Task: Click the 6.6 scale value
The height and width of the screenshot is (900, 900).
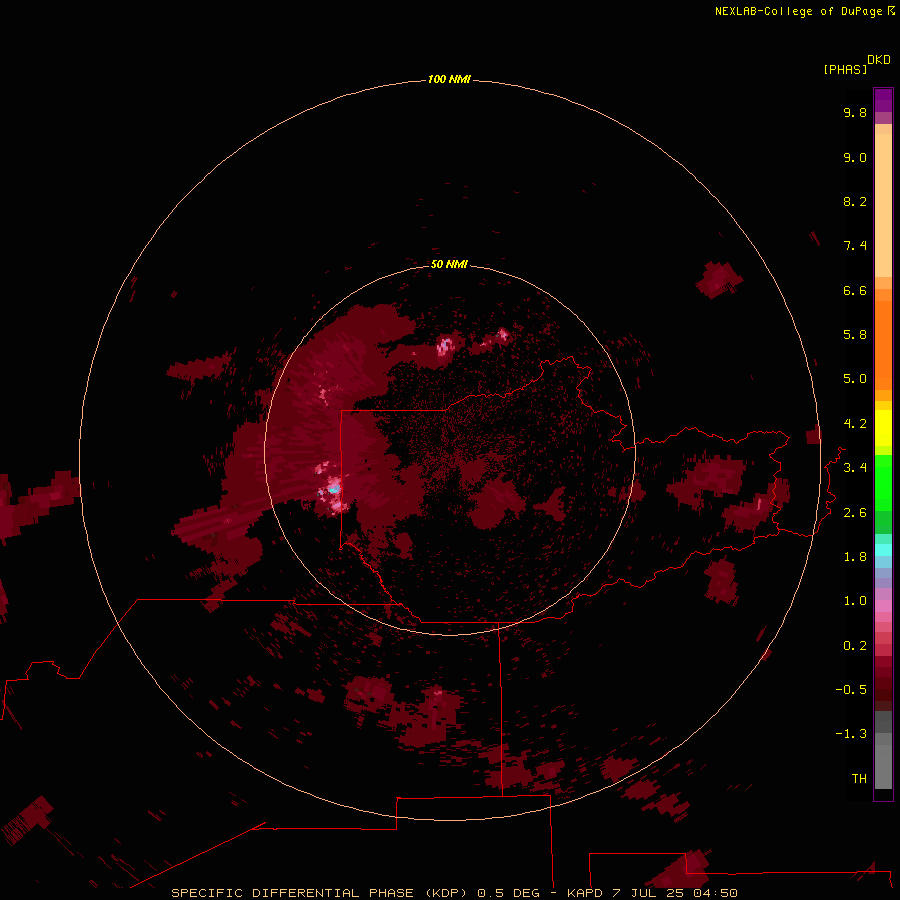Action: click(855, 290)
